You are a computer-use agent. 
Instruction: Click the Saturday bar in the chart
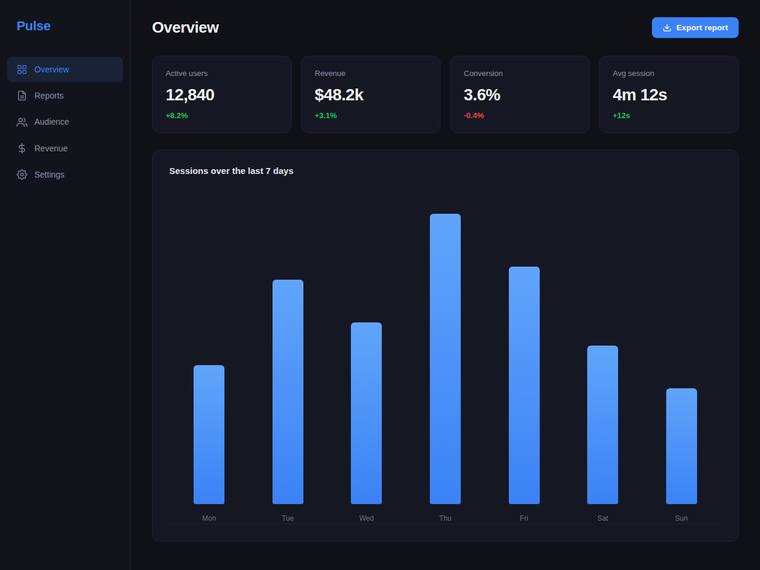tap(602, 425)
